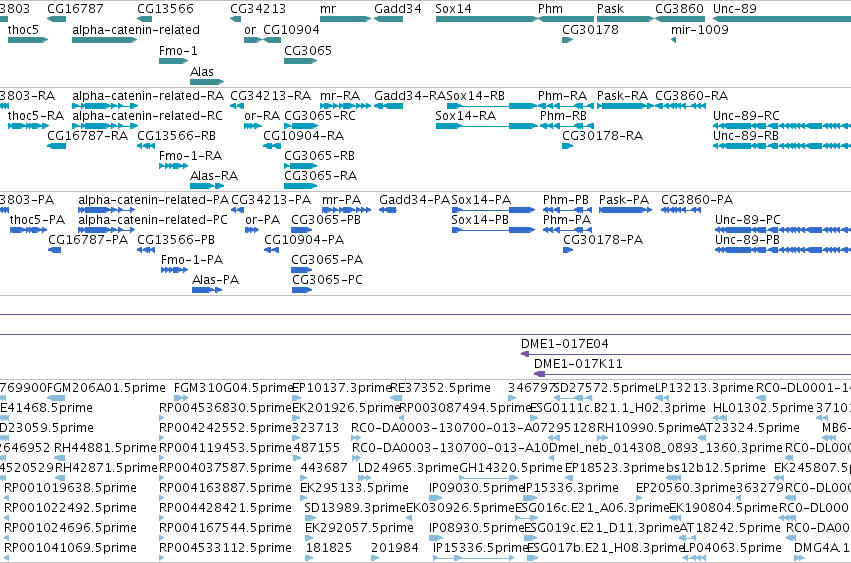Click the Sox14 gene glyph bar

[487, 19]
